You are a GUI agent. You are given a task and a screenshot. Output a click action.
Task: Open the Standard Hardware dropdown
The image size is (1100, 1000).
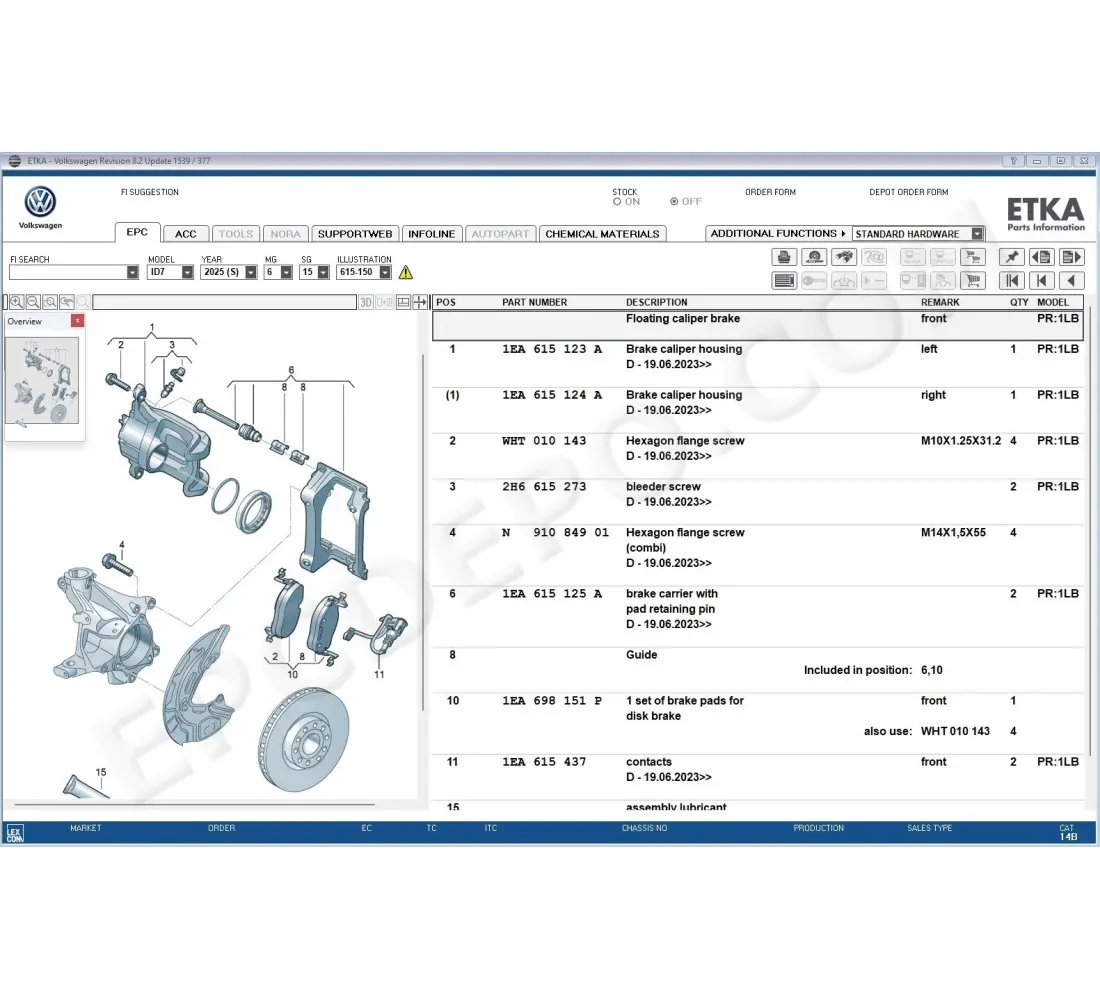click(x=977, y=234)
